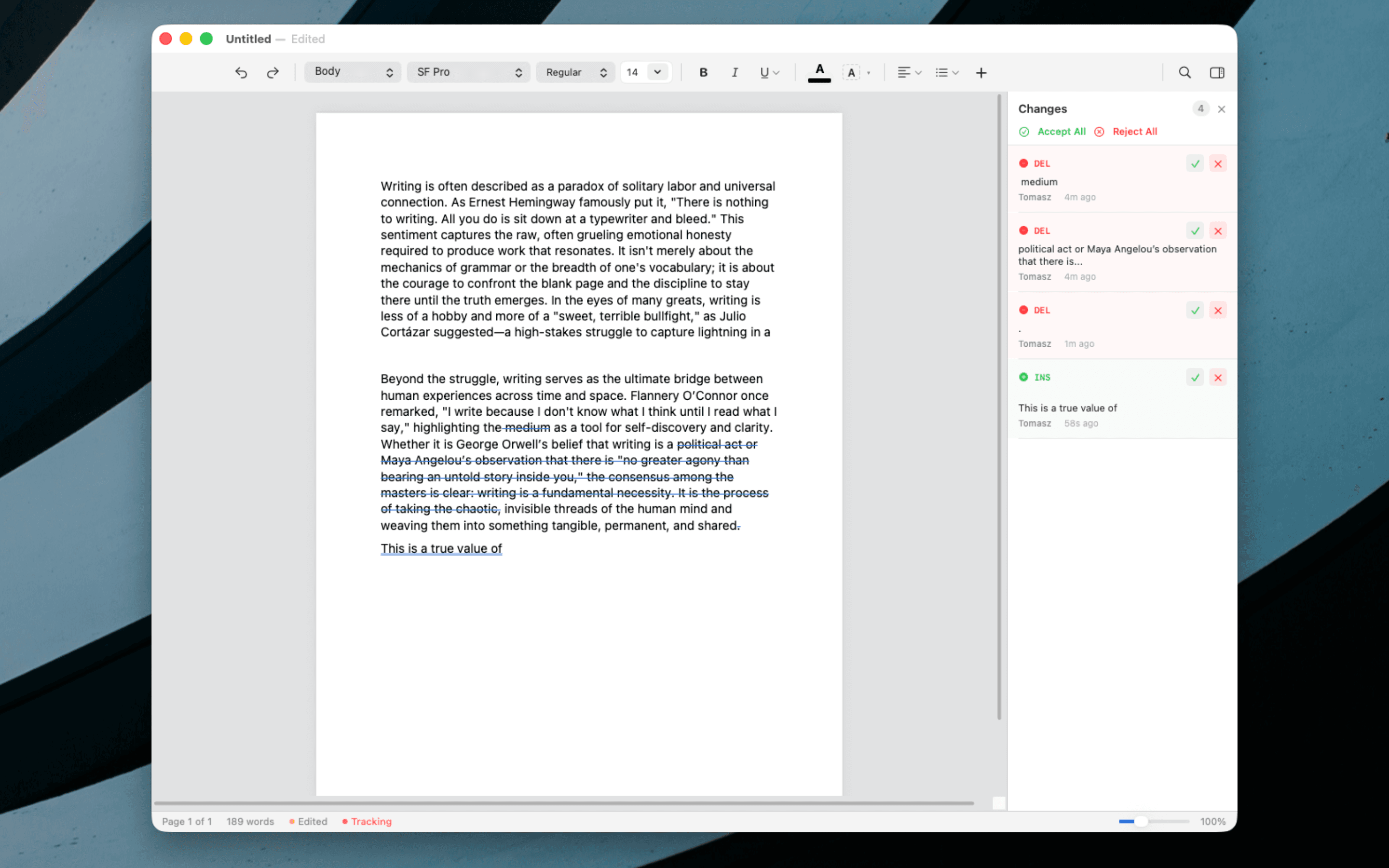The height and width of the screenshot is (868, 1389).
Task: Close the Changes panel with its X
Action: tap(1221, 108)
